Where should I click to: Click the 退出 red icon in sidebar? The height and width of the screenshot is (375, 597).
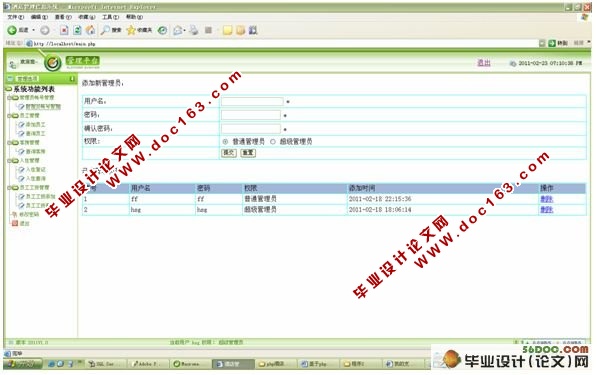point(15,223)
